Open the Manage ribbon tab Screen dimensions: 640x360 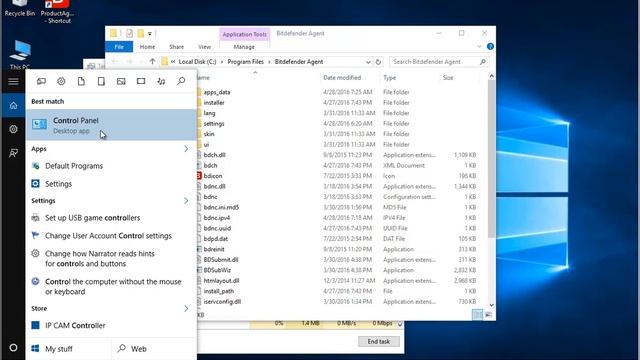244,47
